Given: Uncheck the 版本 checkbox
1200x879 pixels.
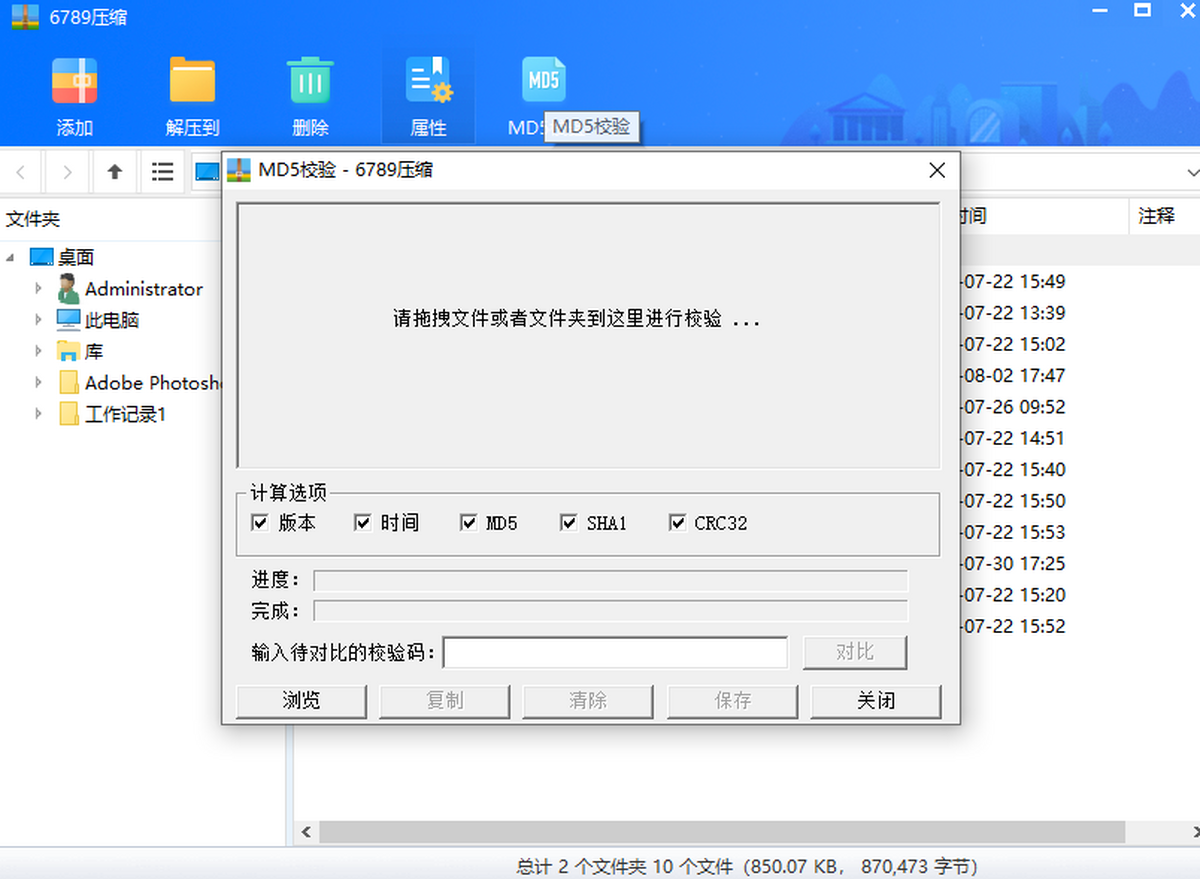Looking at the screenshot, I should pyautogui.click(x=260, y=523).
